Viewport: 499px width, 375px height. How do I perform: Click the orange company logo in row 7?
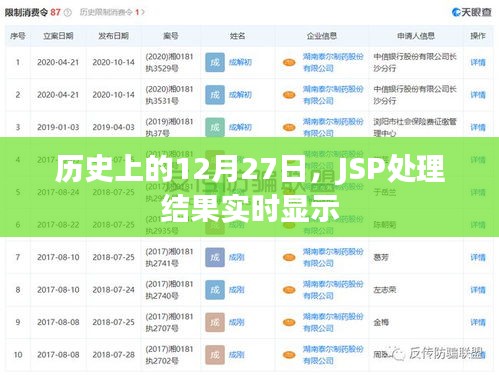(x=289, y=257)
